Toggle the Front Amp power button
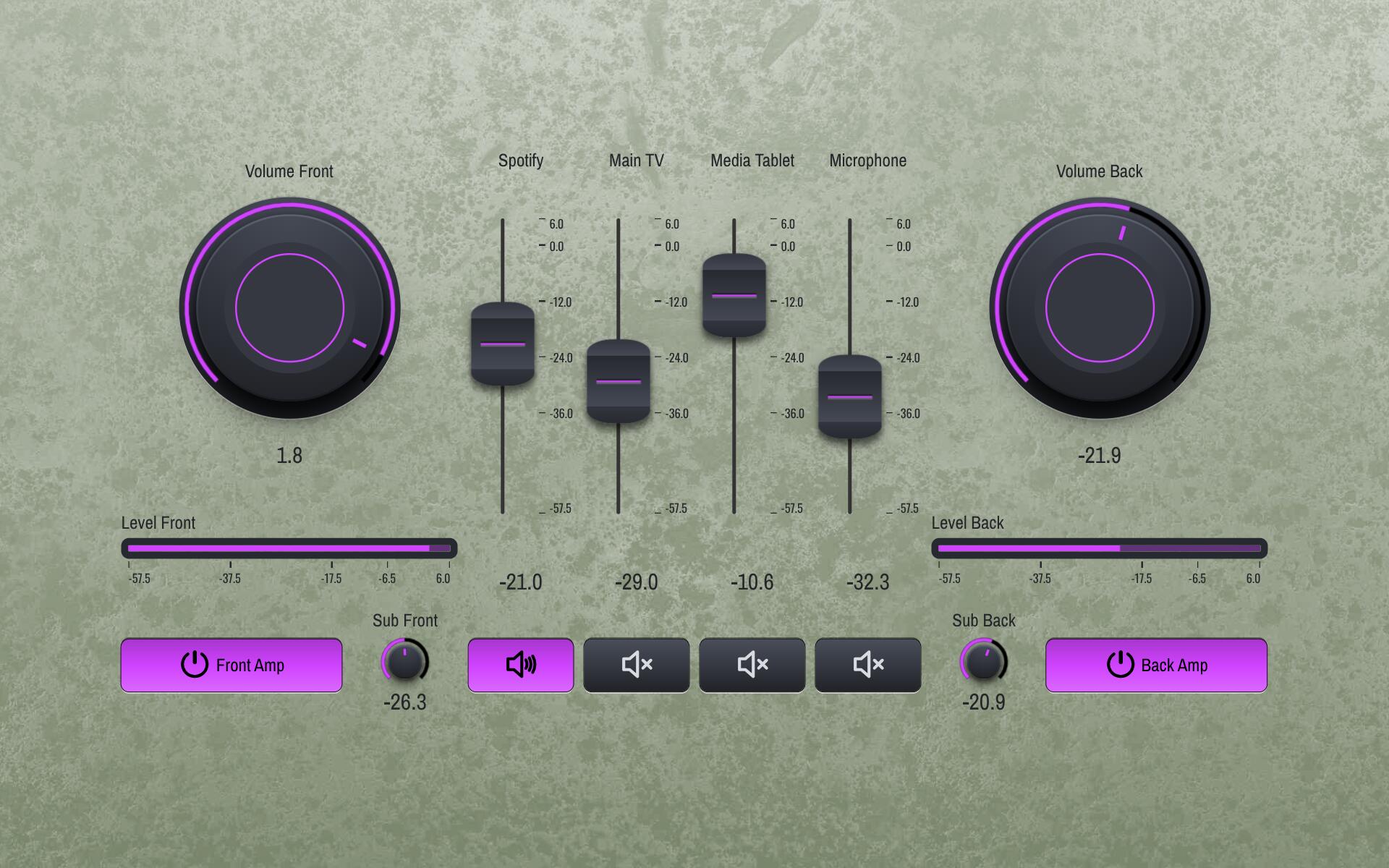The height and width of the screenshot is (868, 1389). (x=231, y=665)
